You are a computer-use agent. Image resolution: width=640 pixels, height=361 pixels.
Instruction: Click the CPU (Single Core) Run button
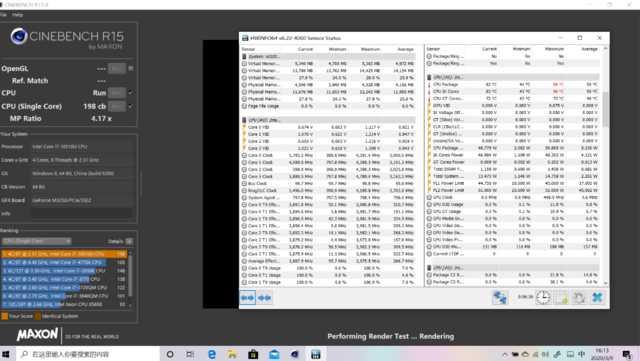point(117,106)
